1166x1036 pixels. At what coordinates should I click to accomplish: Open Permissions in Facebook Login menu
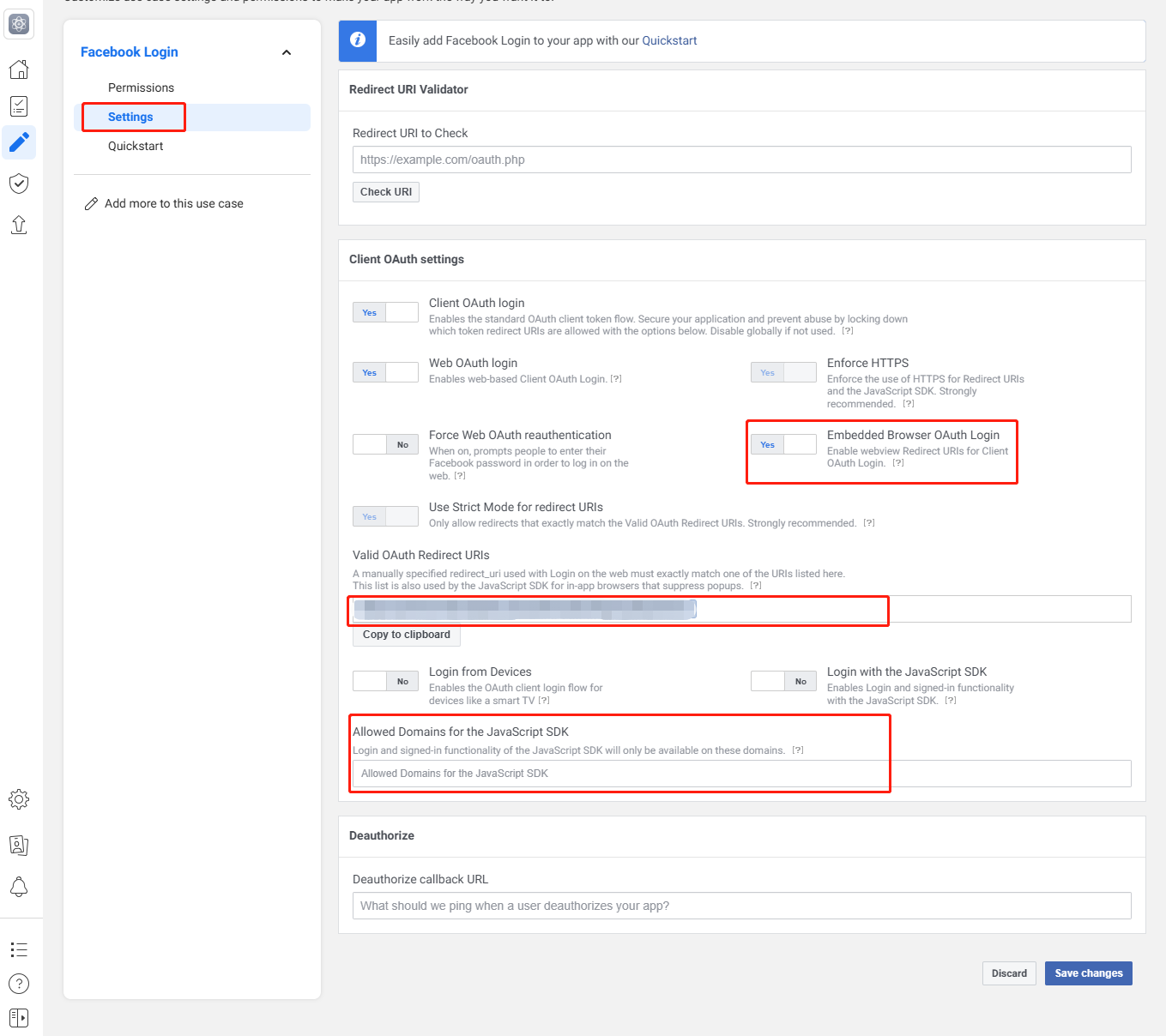pyautogui.click(x=141, y=87)
